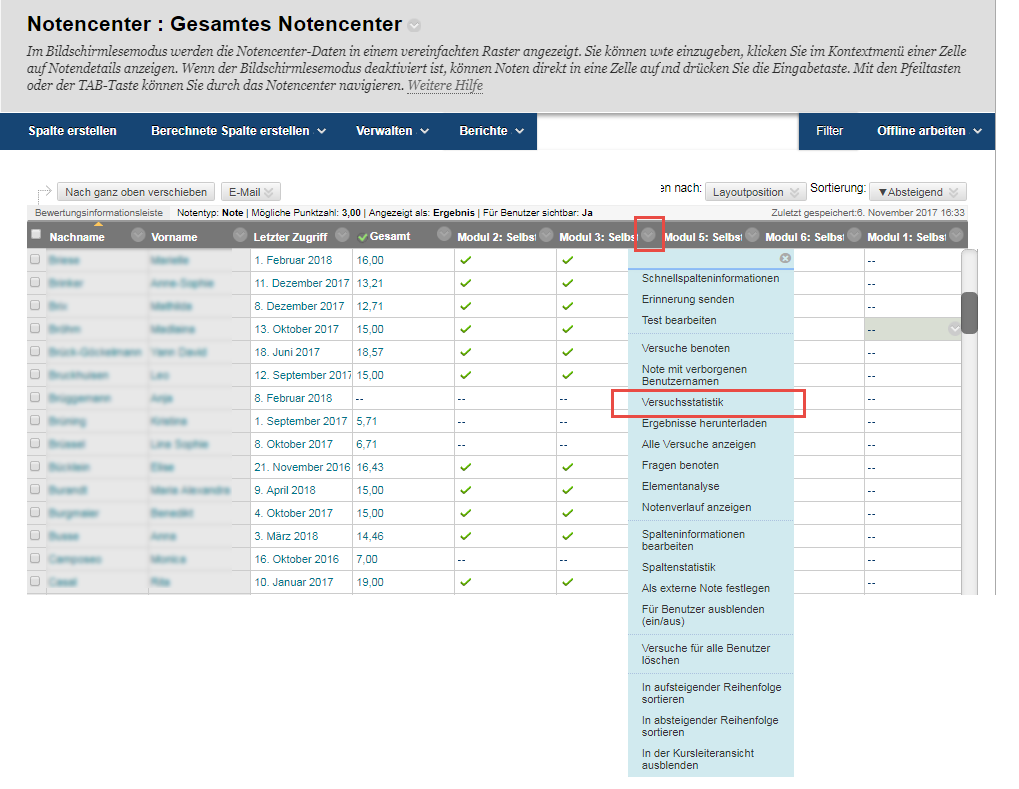
Task: Toggle the select-all checkbox in table header
Action: pyautogui.click(x=36, y=235)
